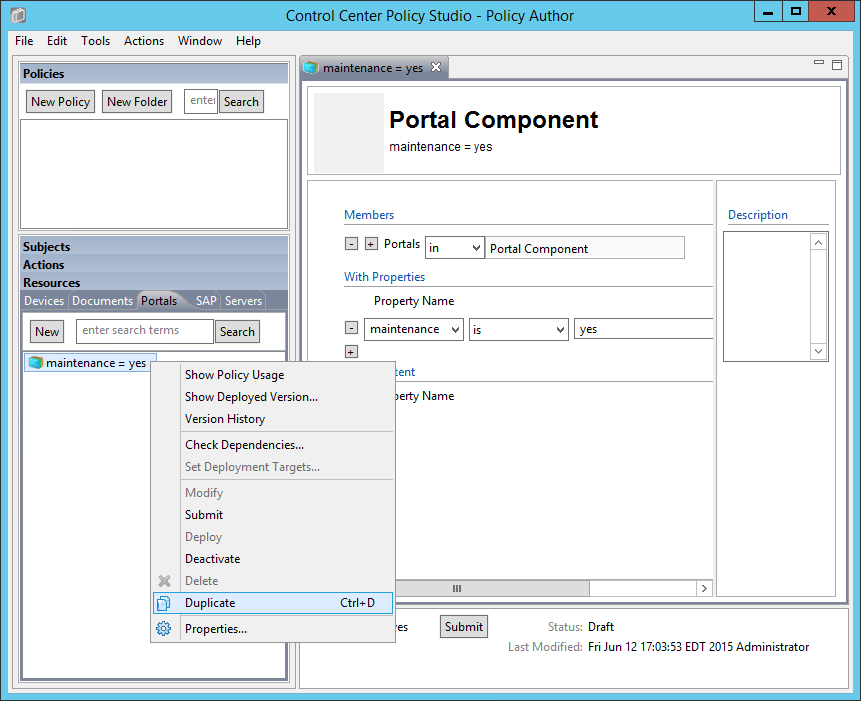The height and width of the screenshot is (701, 861).
Task: Close the maintenance = yes editor tab
Action: (436, 67)
